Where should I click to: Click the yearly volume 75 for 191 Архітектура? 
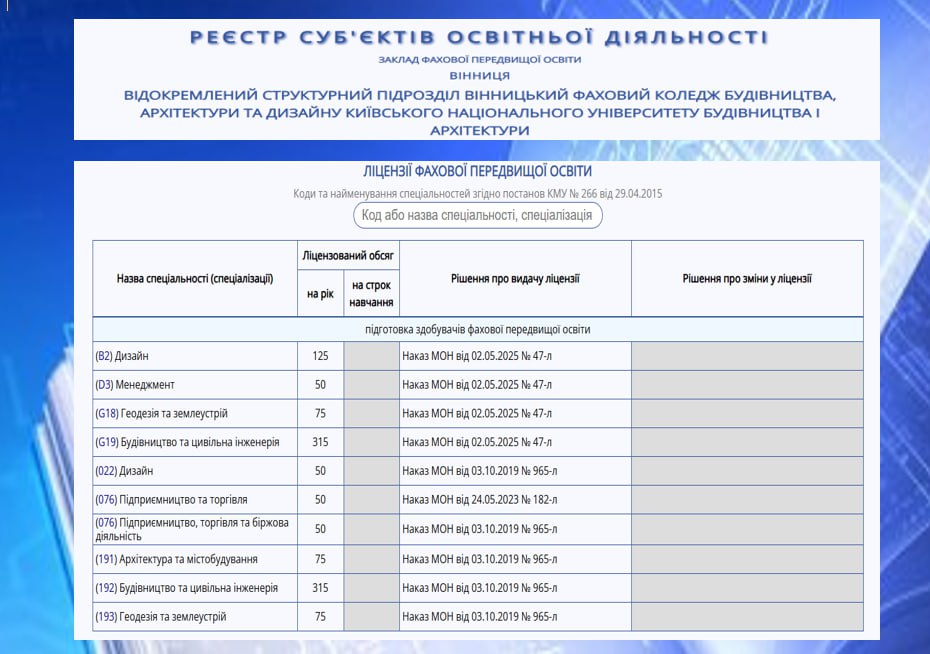click(x=320, y=559)
